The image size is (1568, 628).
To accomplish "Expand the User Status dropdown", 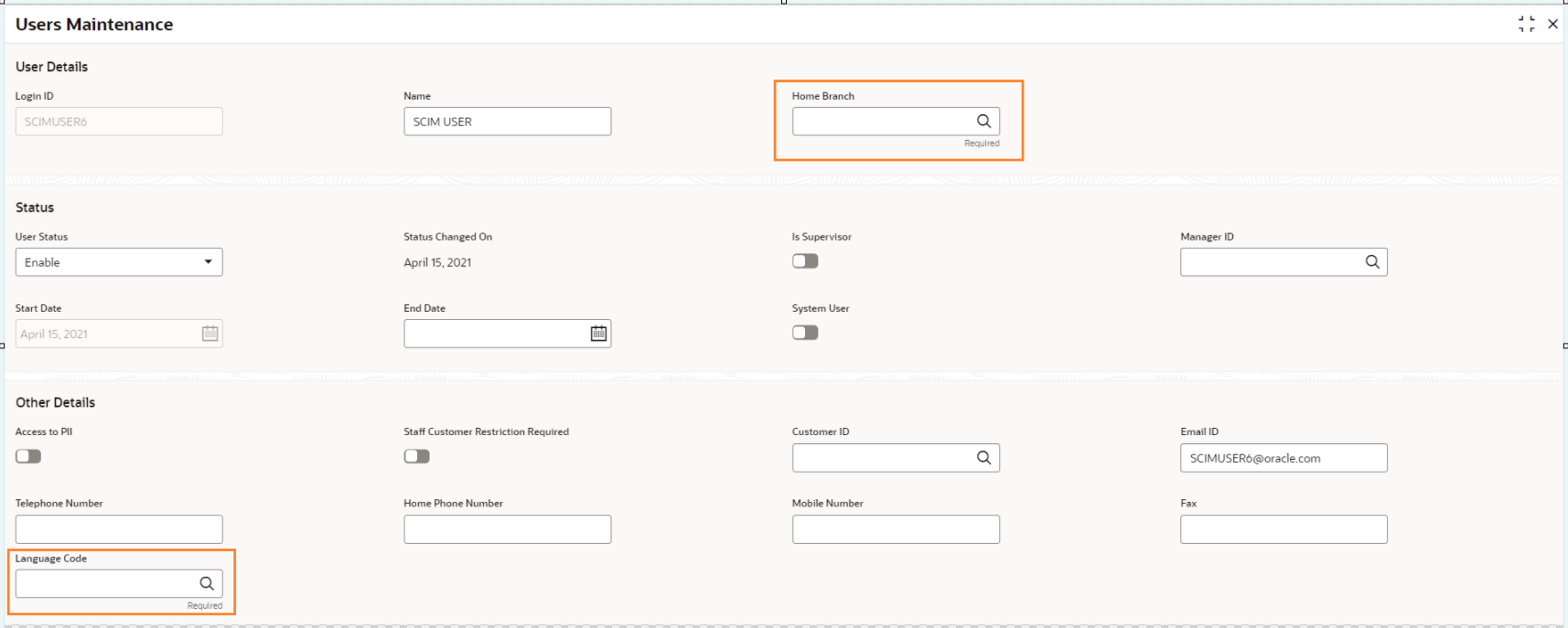I will [119, 262].
